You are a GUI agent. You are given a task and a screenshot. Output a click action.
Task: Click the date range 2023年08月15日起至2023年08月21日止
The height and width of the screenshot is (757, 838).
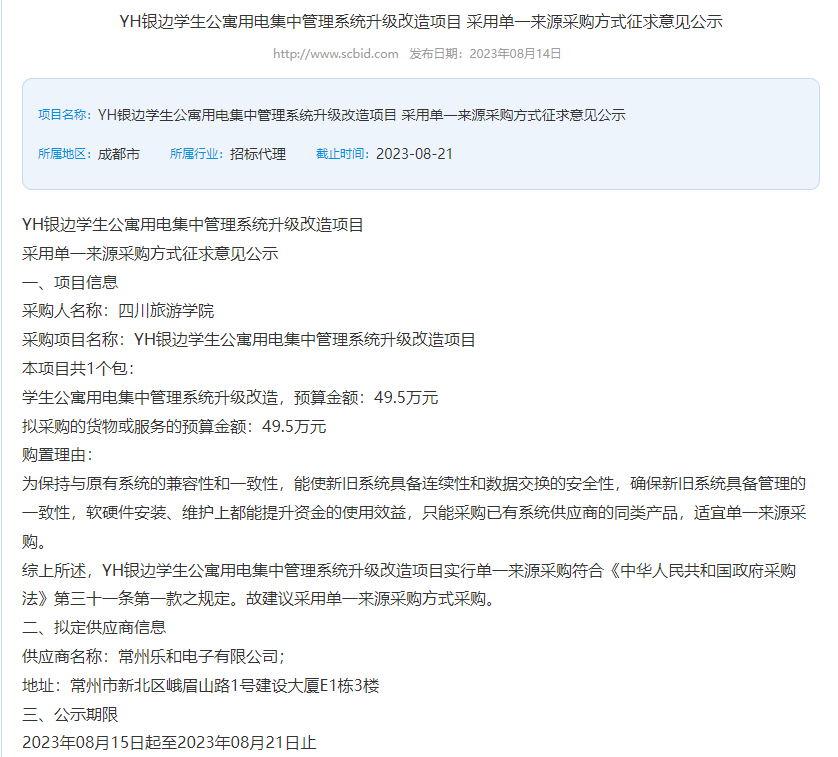tap(169, 743)
